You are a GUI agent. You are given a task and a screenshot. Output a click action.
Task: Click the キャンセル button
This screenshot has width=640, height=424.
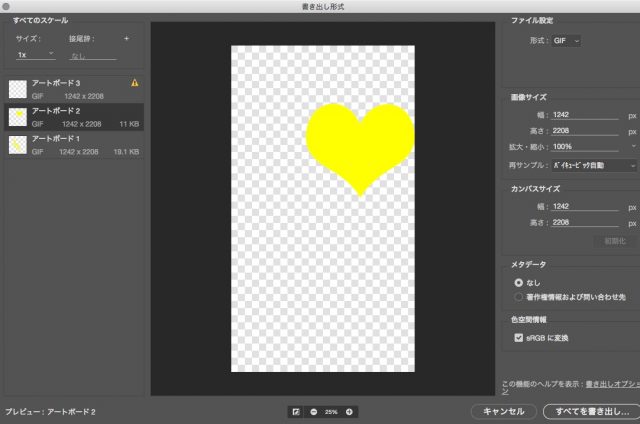click(x=503, y=411)
